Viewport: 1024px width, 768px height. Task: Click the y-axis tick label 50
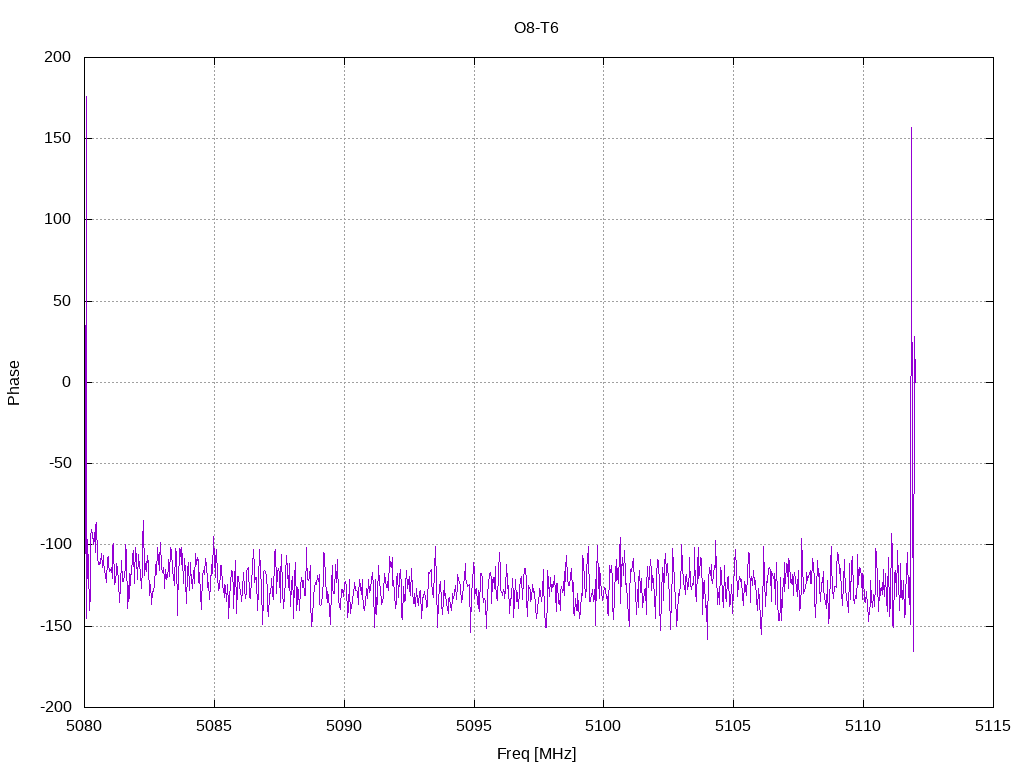pos(62,300)
